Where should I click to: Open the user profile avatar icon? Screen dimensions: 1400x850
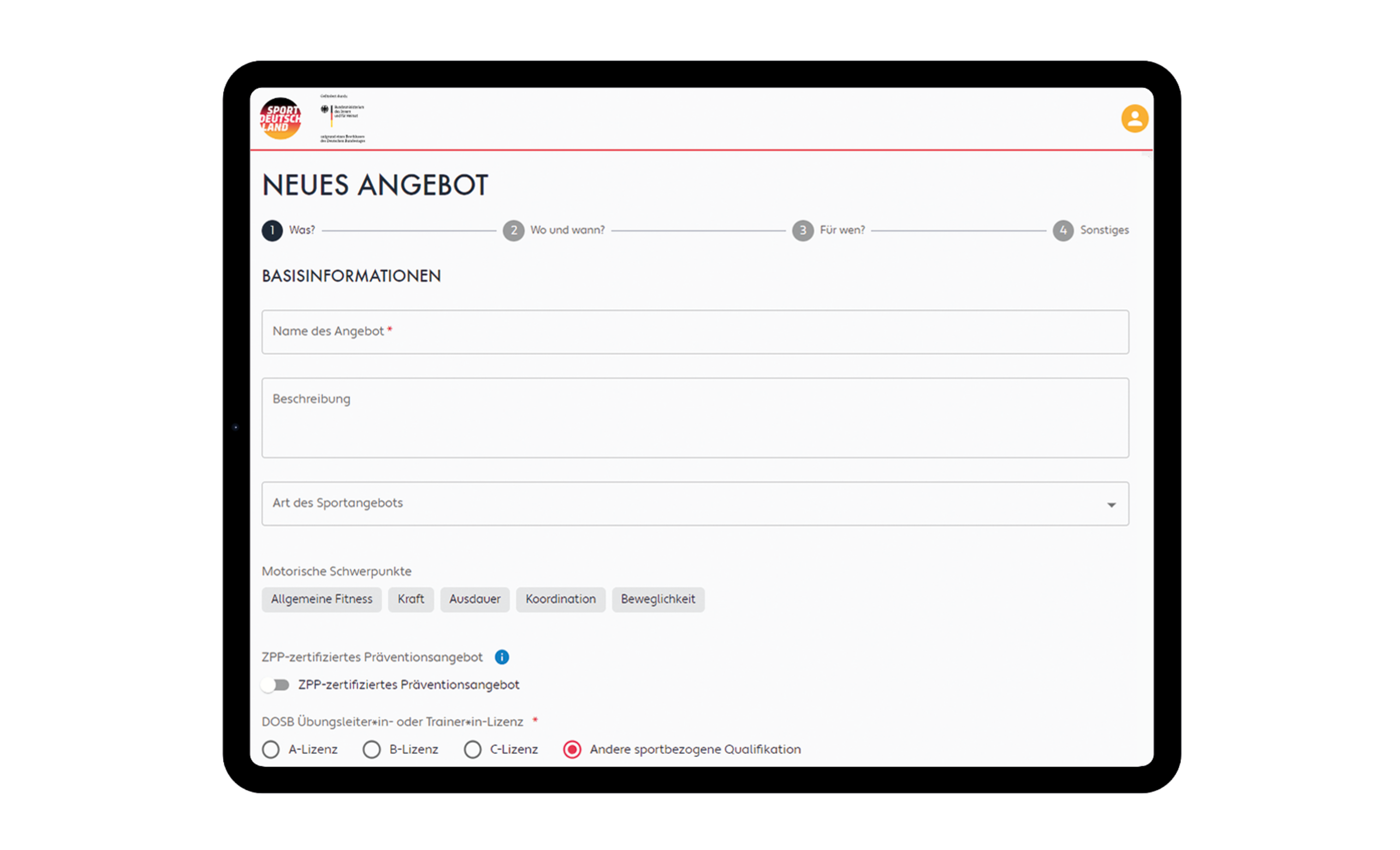1134,119
